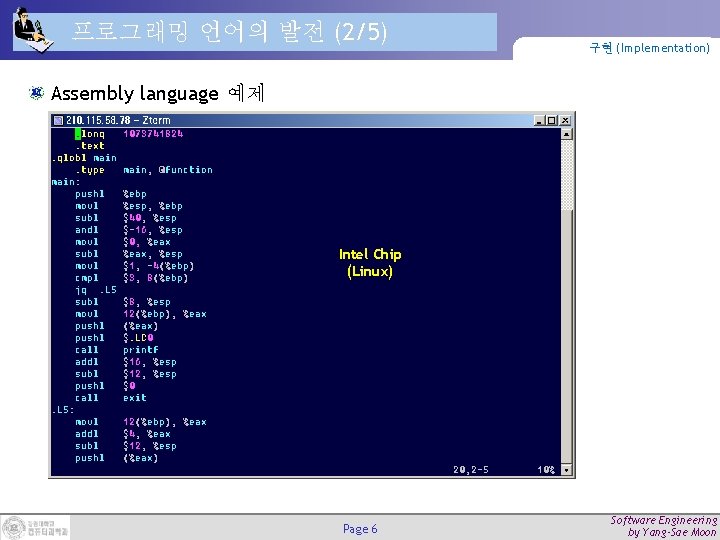Click the 'main:' label
The image size is (720, 540).
(66, 182)
